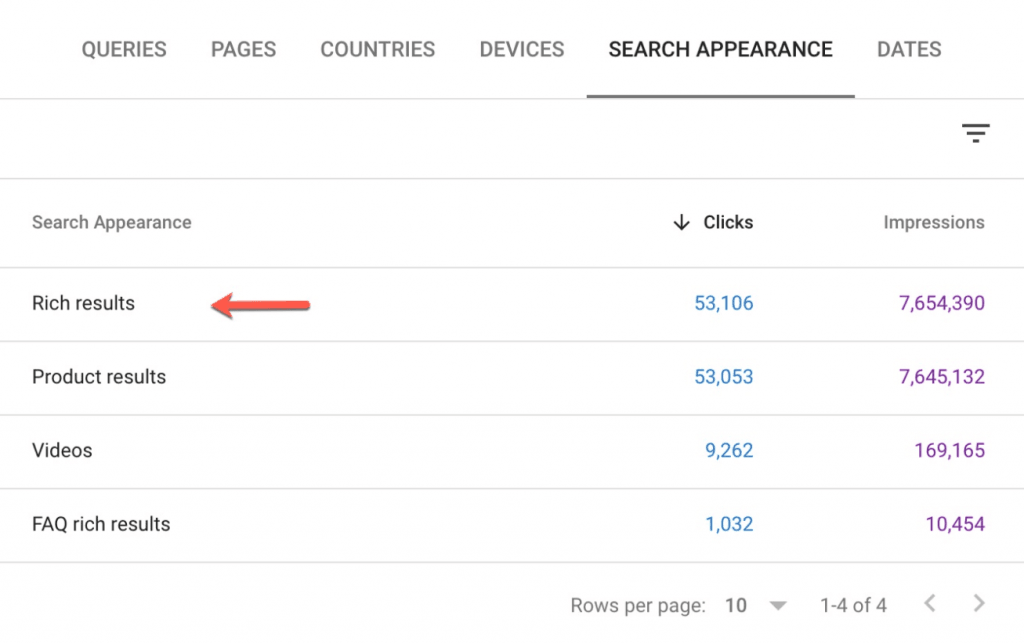Switch to the Pages tab
This screenshot has width=1024, height=644.
[243, 49]
